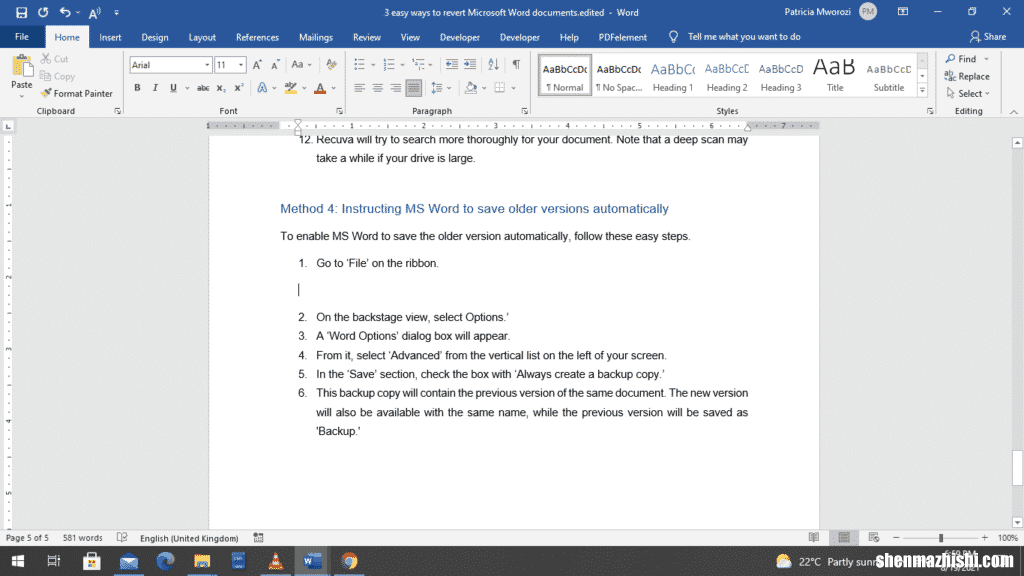Image resolution: width=1024 pixels, height=576 pixels.
Task: Toggle underline formatting
Action: point(173,88)
